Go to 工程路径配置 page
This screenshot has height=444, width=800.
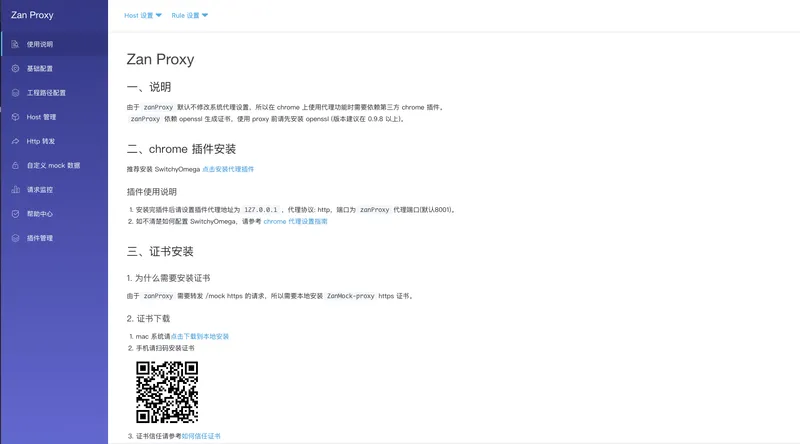coord(54,93)
